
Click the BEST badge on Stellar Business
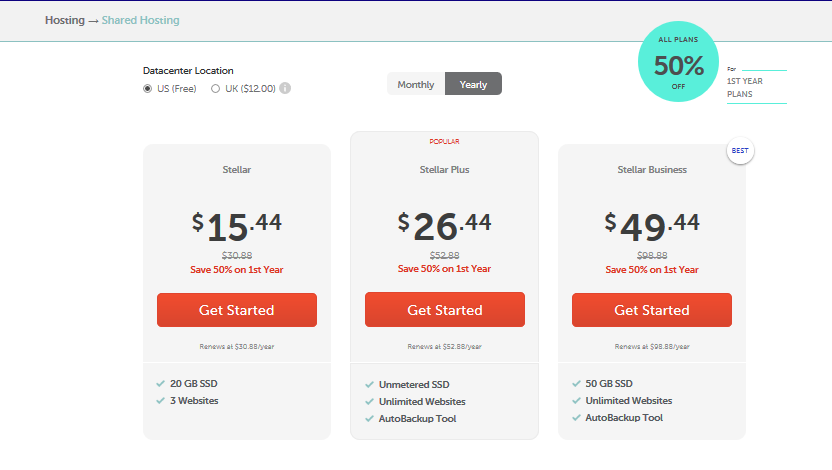pos(740,151)
